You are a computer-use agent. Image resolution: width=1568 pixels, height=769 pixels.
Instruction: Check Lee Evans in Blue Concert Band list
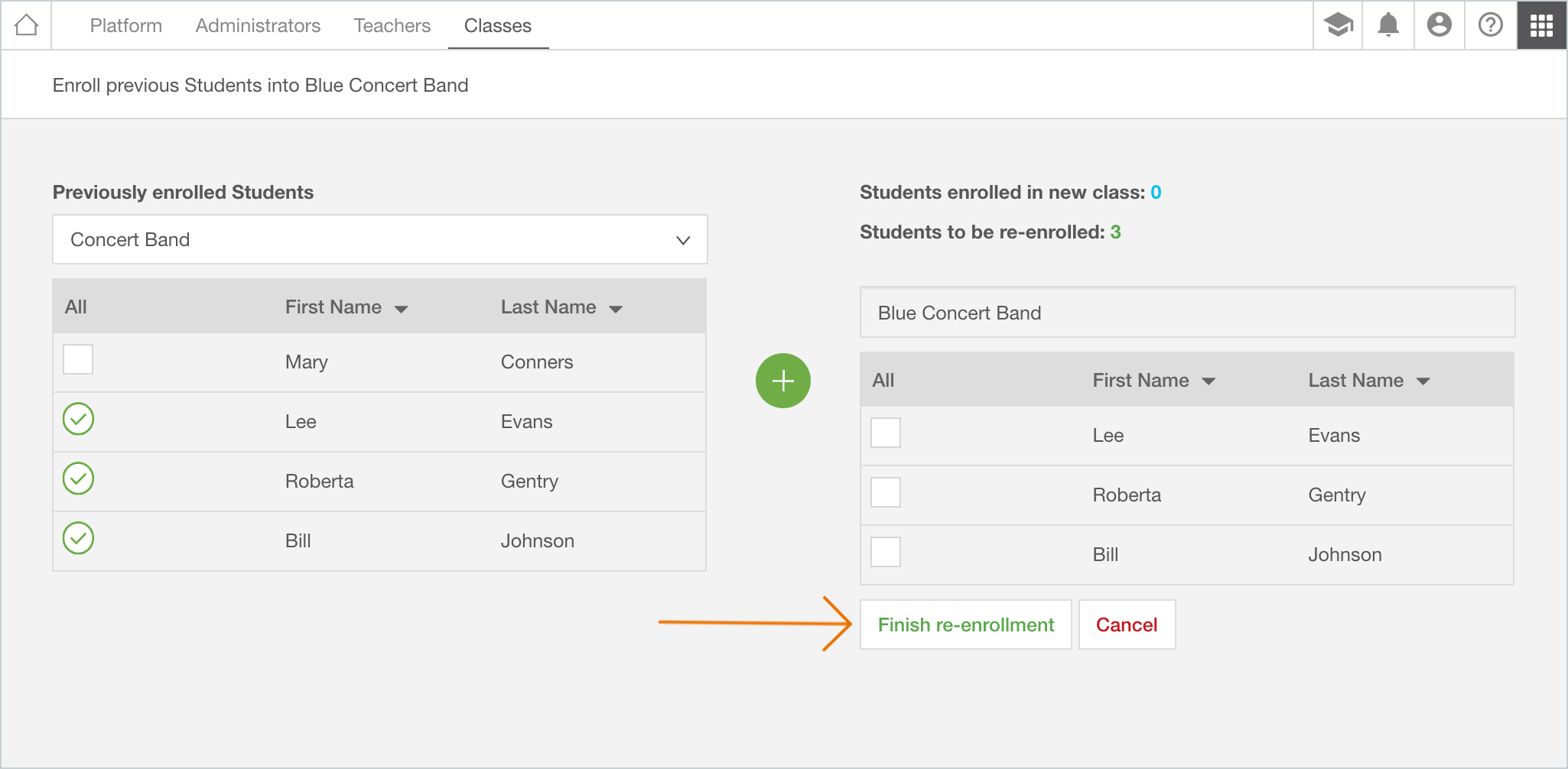[x=886, y=433]
